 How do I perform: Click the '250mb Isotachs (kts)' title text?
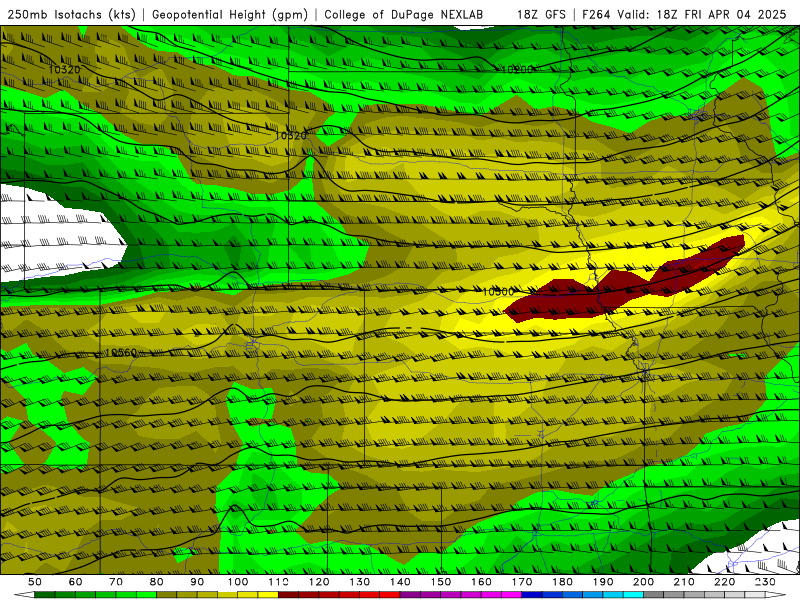pyautogui.click(x=71, y=14)
